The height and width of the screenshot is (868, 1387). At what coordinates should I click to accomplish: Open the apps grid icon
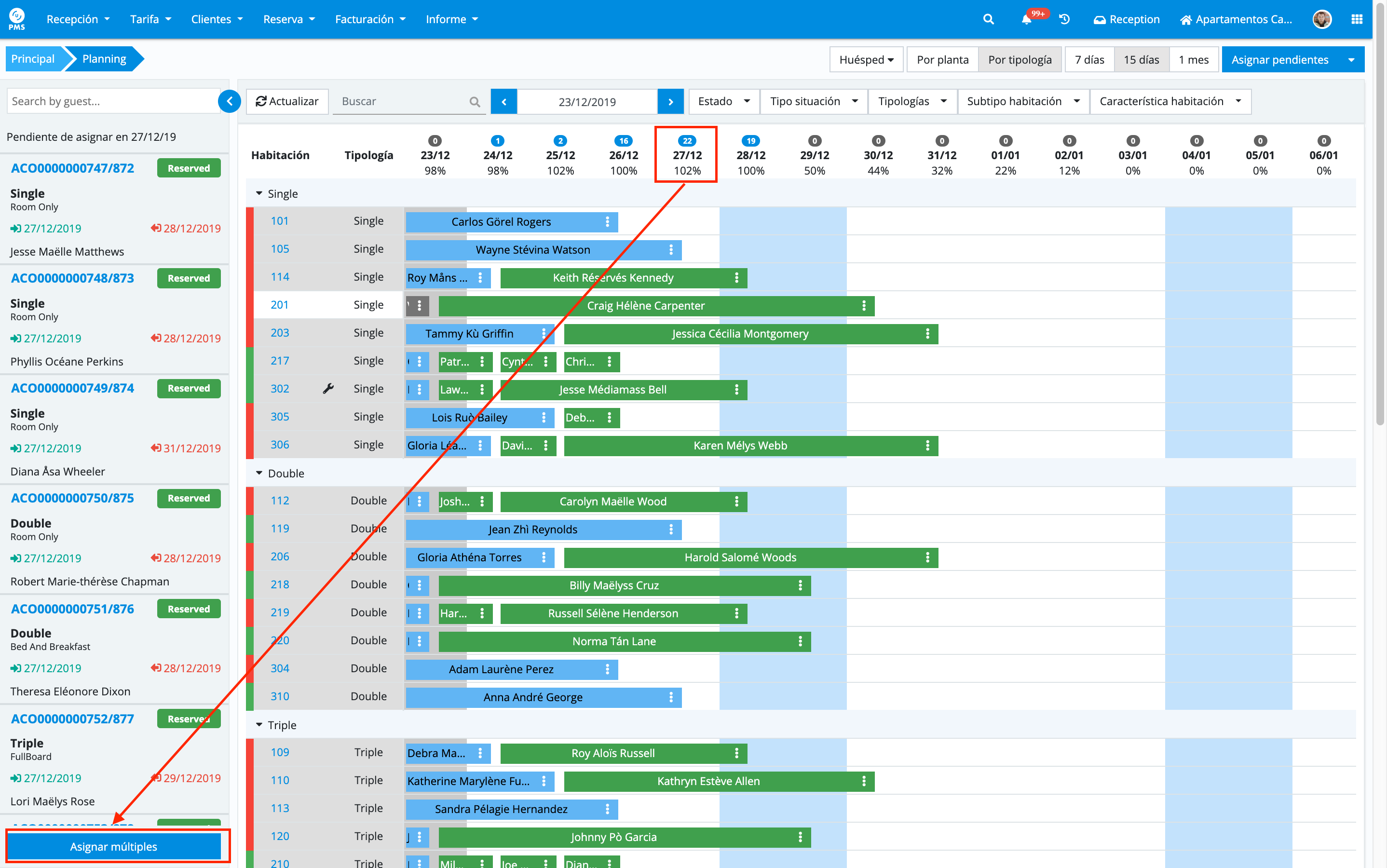point(1357,19)
